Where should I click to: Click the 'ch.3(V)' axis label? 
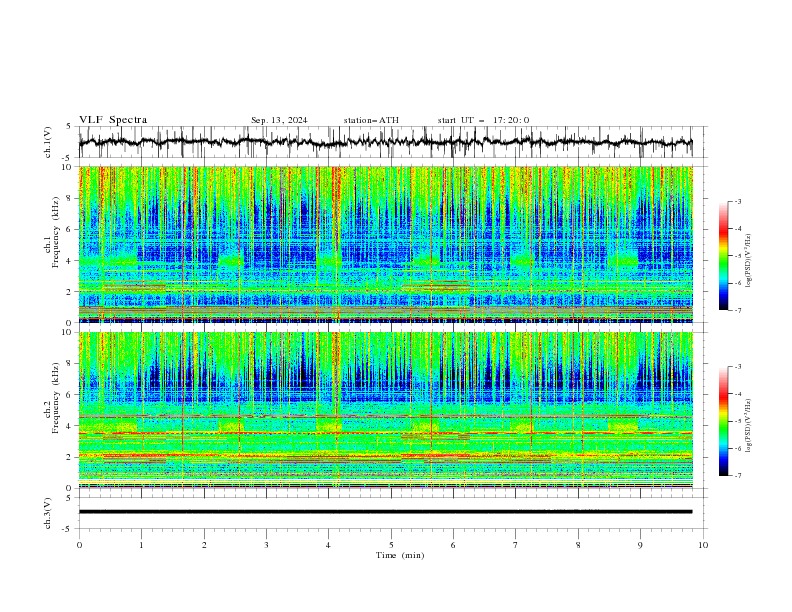(x=48, y=513)
